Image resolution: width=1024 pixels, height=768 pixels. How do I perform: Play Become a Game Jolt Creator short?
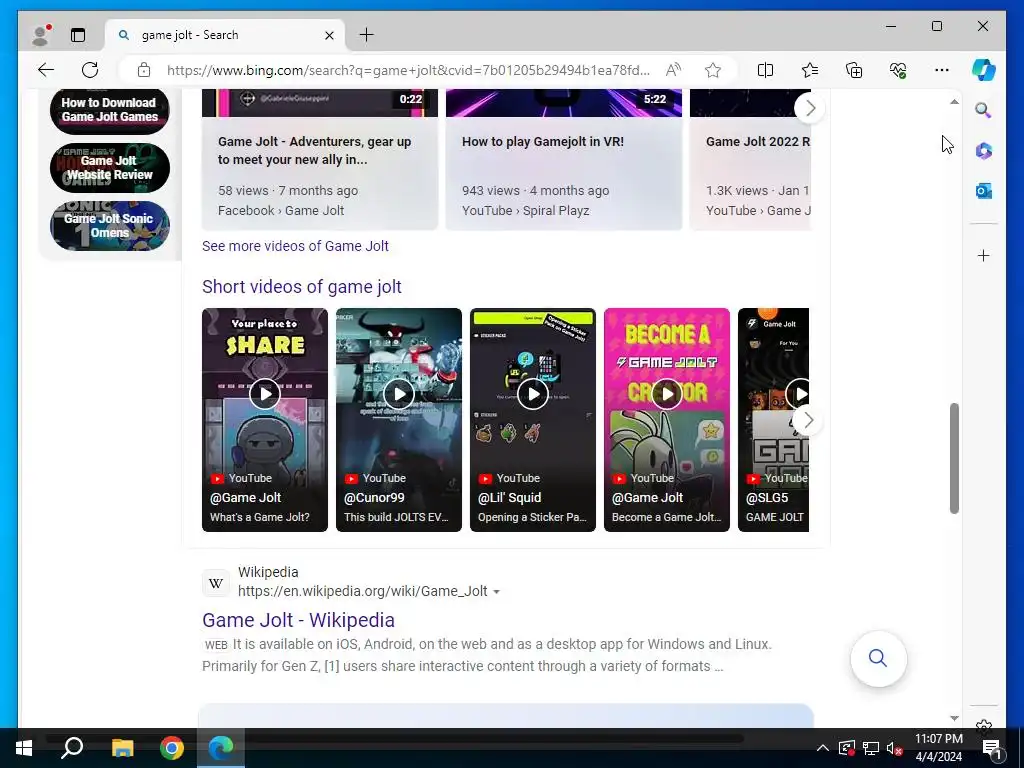[667, 420]
